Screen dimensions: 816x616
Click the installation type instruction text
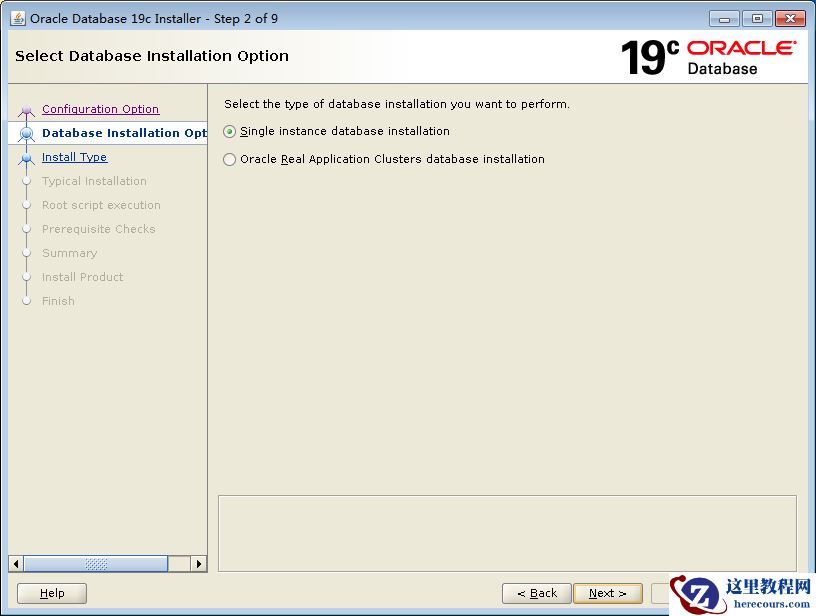point(397,104)
